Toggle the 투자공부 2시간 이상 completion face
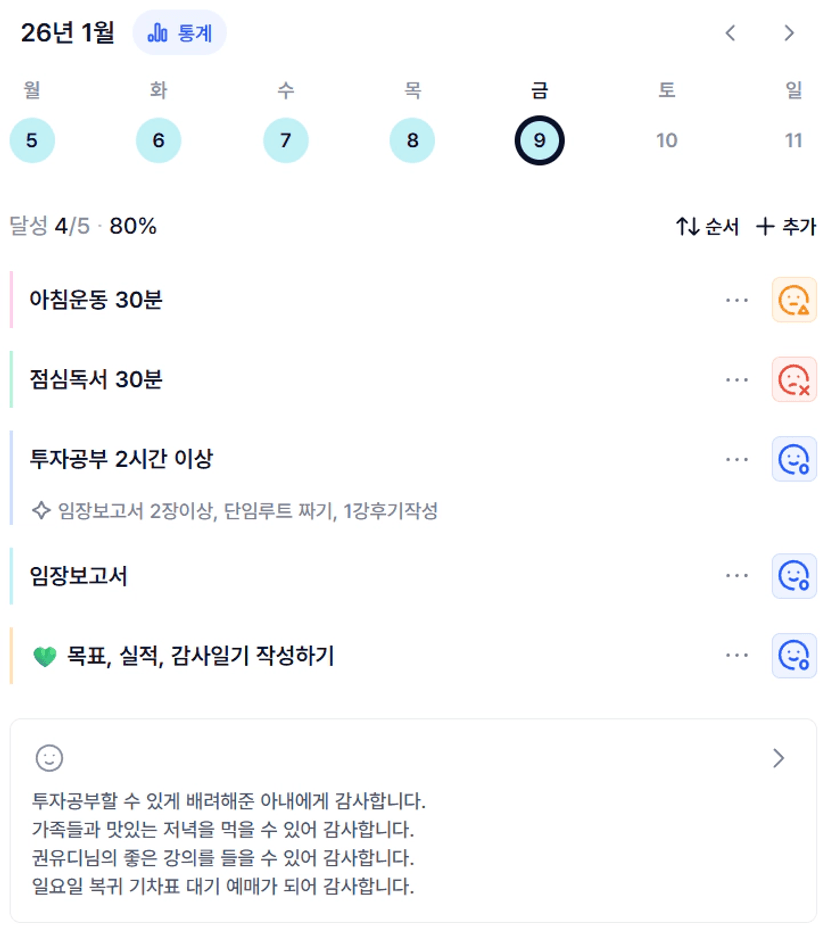Screen dimensions: 827x931 pos(794,459)
